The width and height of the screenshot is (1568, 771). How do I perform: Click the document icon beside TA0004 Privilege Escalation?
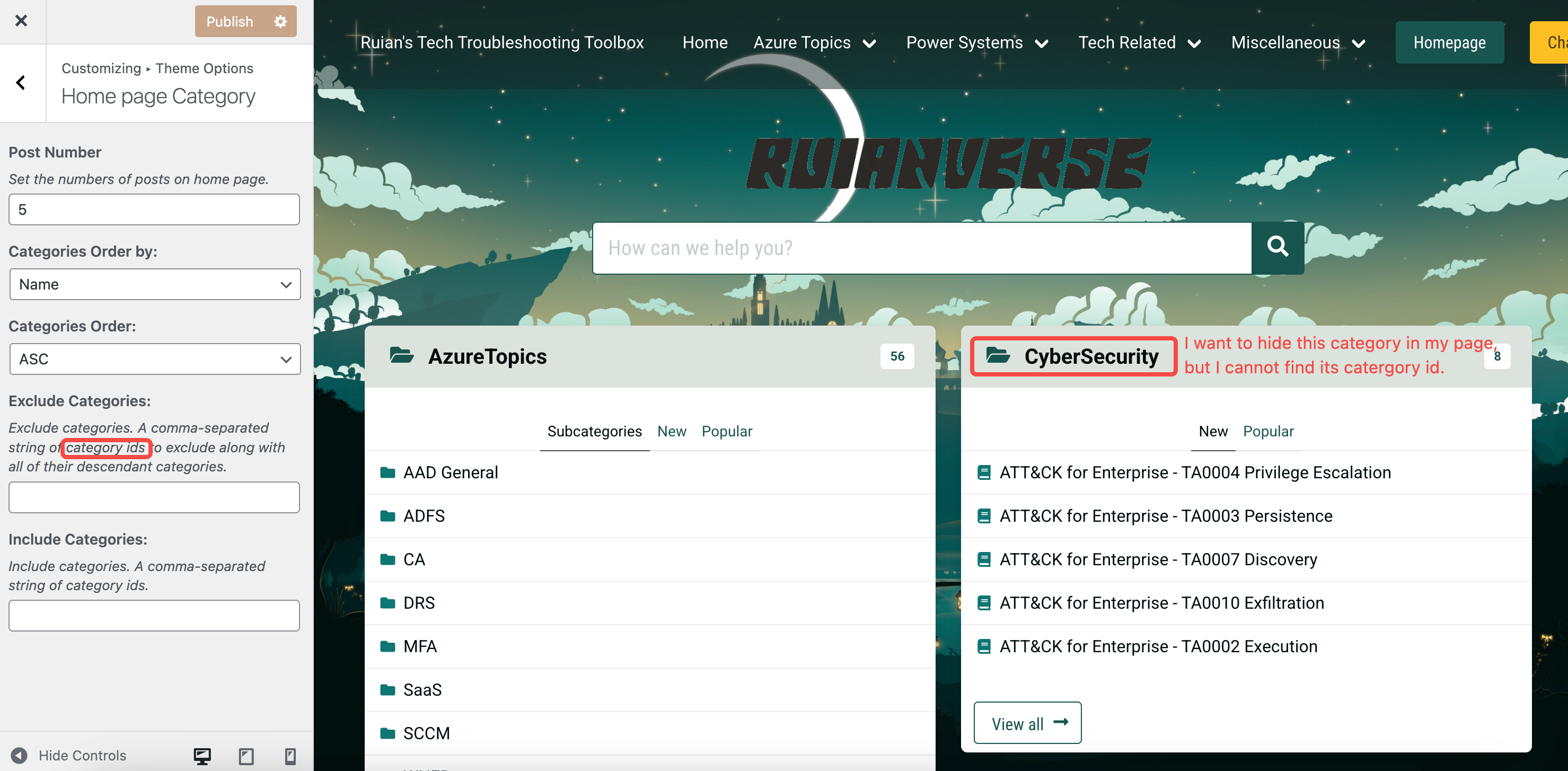[x=985, y=472]
